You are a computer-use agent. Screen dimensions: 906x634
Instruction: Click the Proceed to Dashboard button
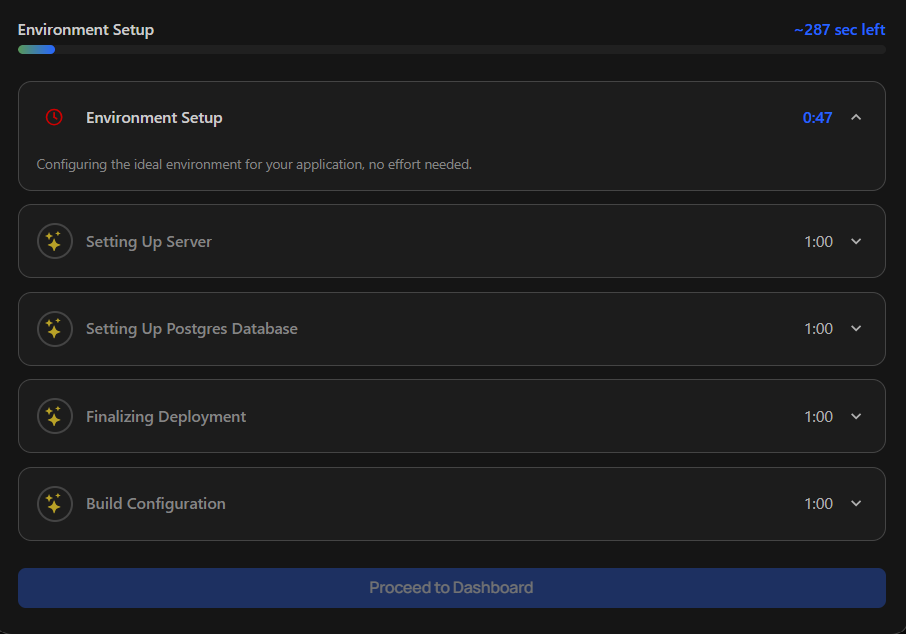coord(452,588)
